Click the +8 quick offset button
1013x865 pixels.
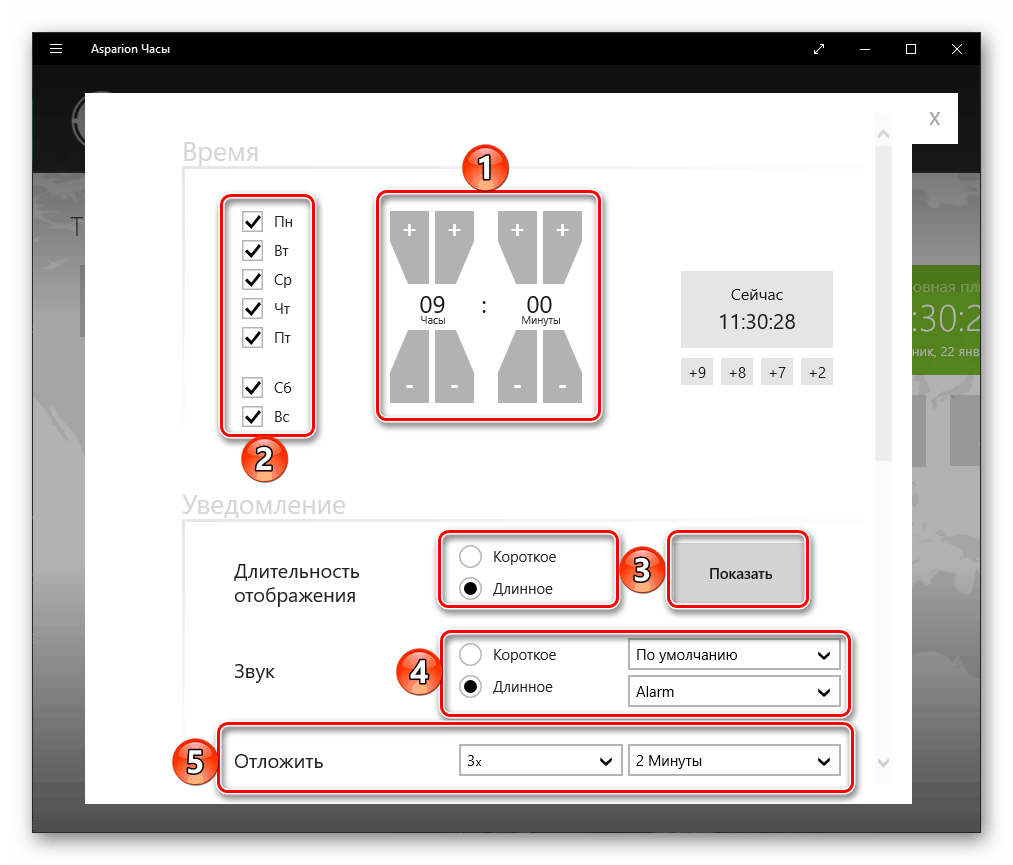pyautogui.click(x=736, y=372)
